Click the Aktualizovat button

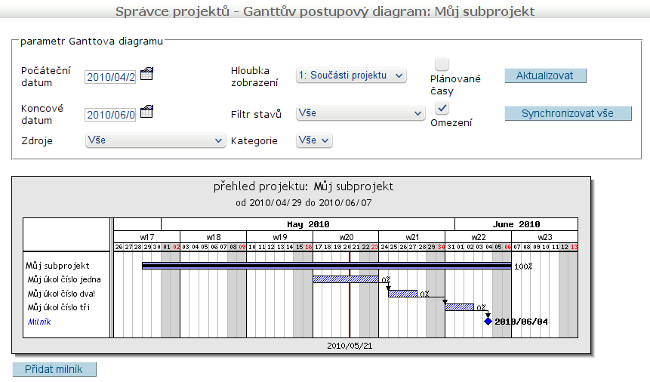tap(546, 76)
